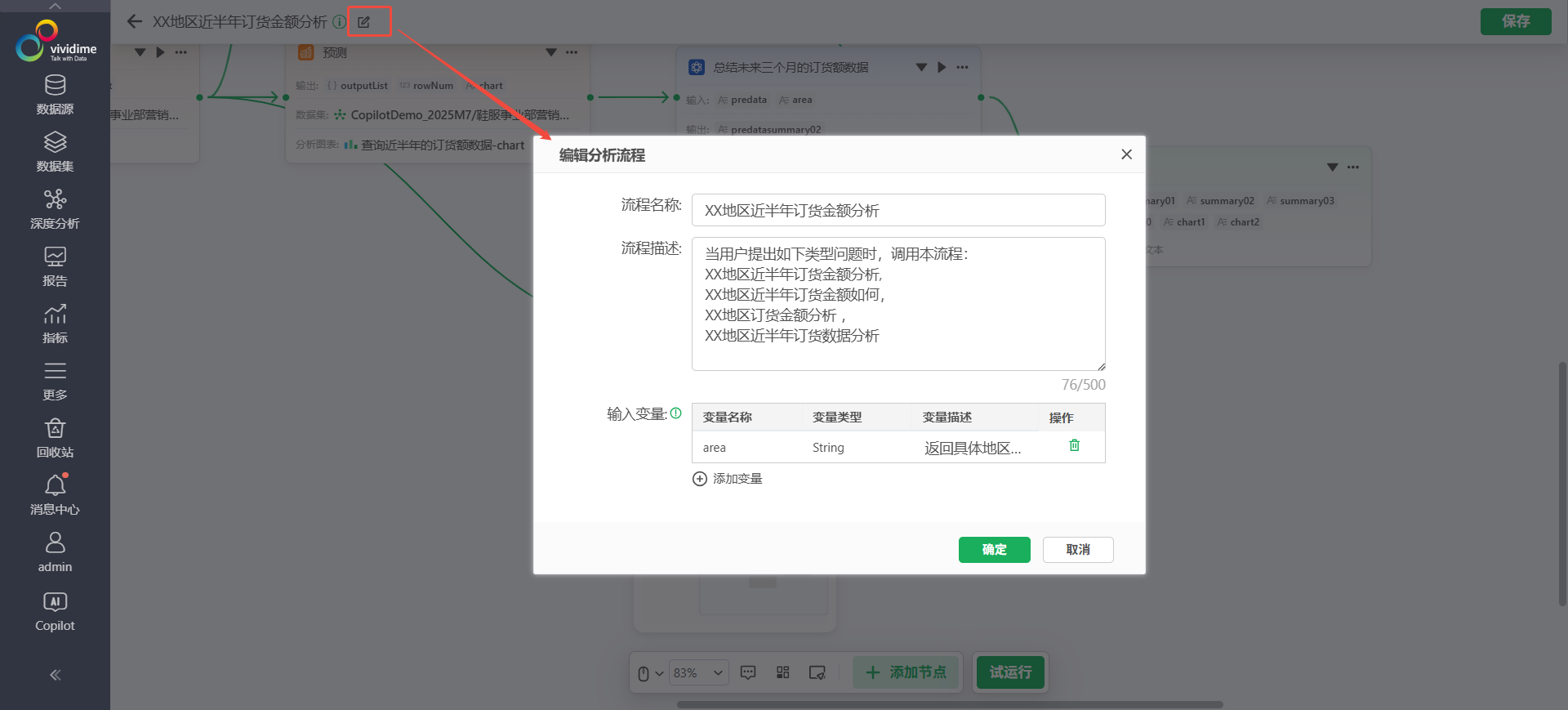The image size is (1568, 710).
Task: Launch Copilot from the sidebar
Action: (x=55, y=612)
